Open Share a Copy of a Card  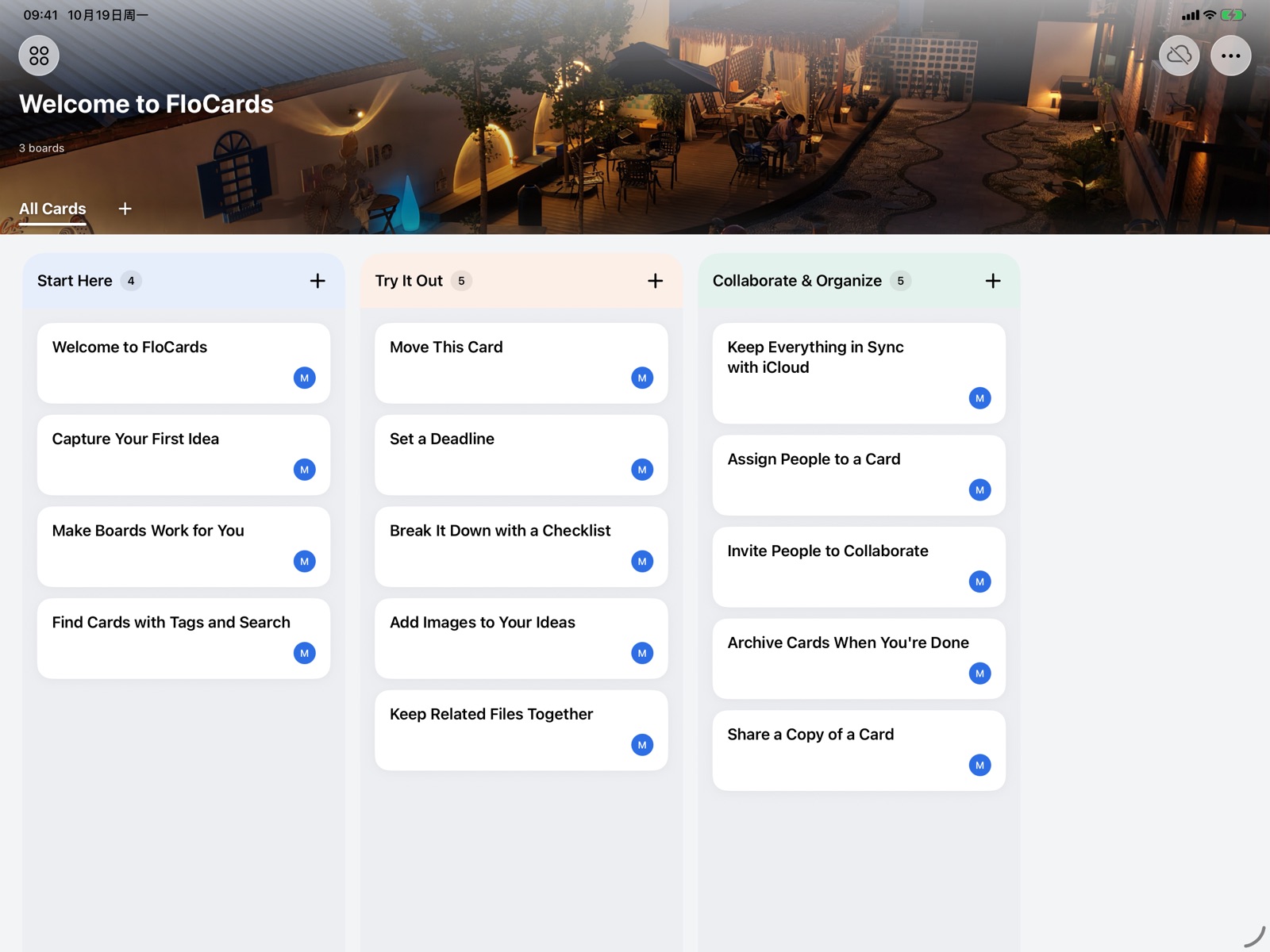click(x=859, y=750)
